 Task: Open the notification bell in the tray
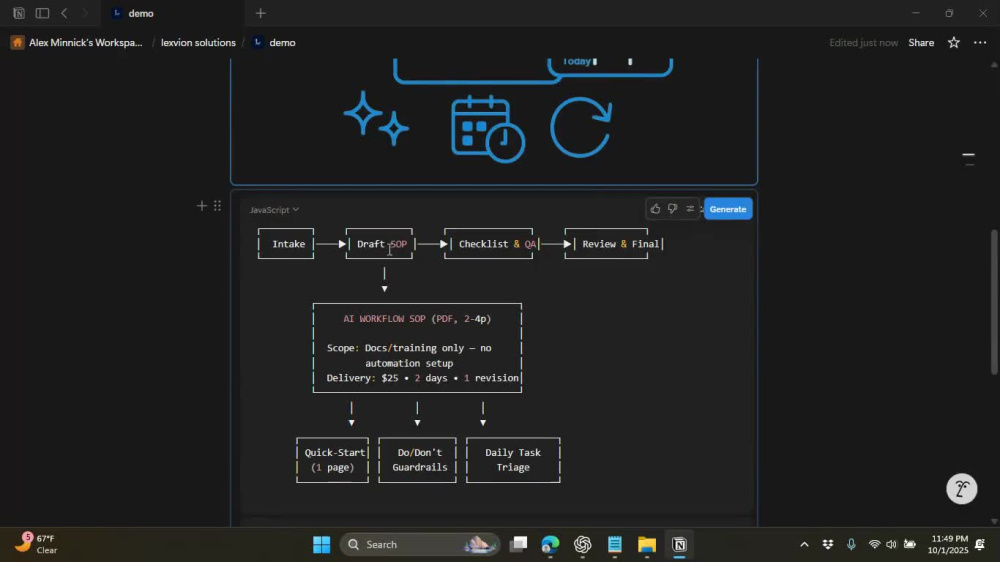(x=980, y=544)
